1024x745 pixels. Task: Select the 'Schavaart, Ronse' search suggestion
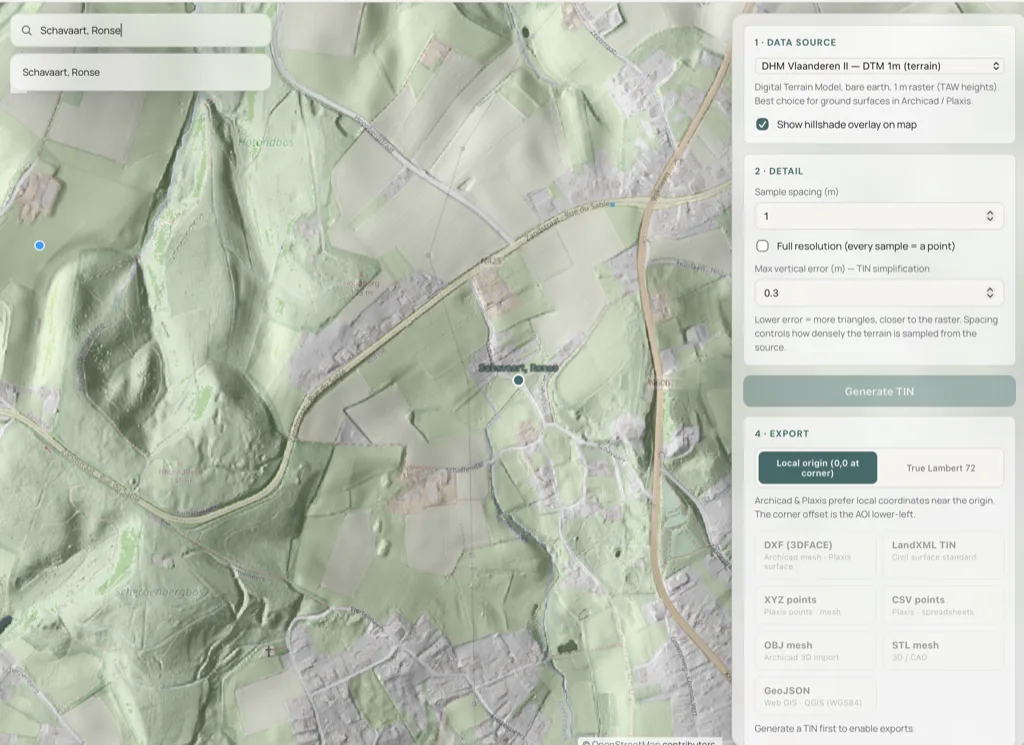point(140,72)
